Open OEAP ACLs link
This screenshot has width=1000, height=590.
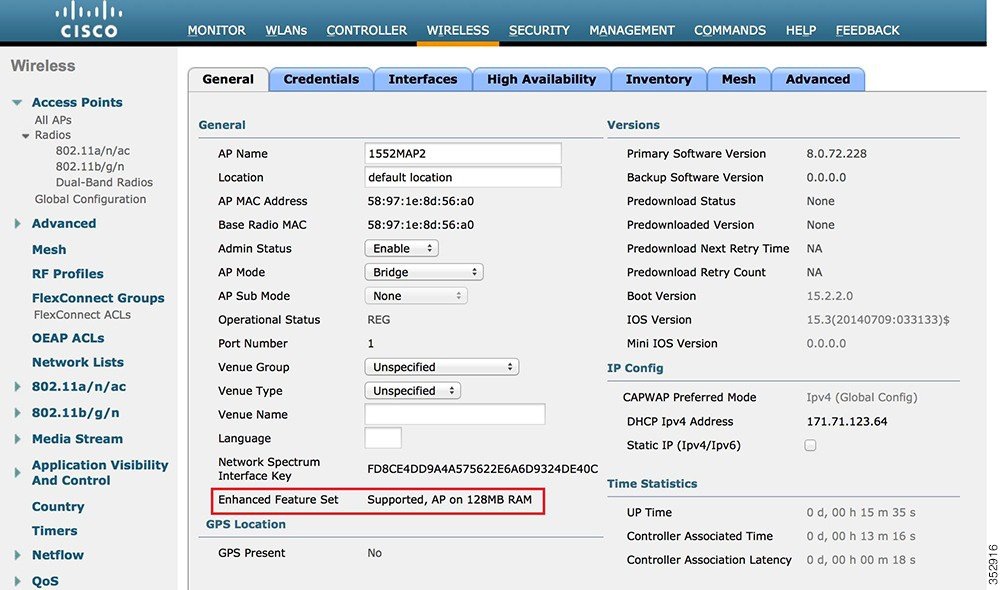click(x=68, y=338)
